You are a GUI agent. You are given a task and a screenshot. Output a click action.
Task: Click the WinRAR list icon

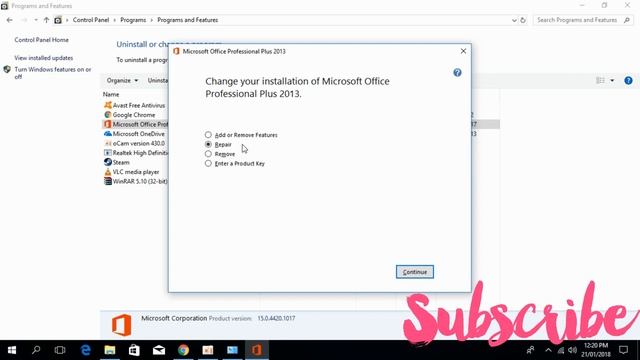point(108,181)
